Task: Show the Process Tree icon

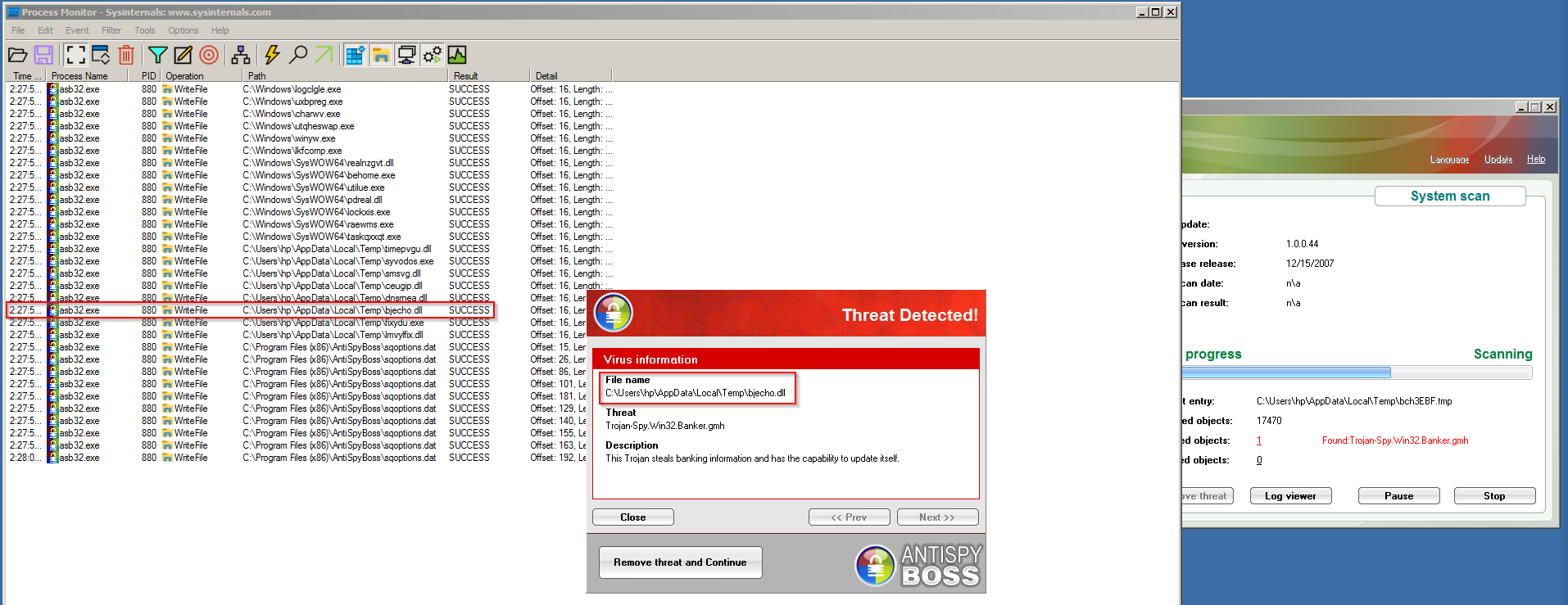Action: click(241, 55)
